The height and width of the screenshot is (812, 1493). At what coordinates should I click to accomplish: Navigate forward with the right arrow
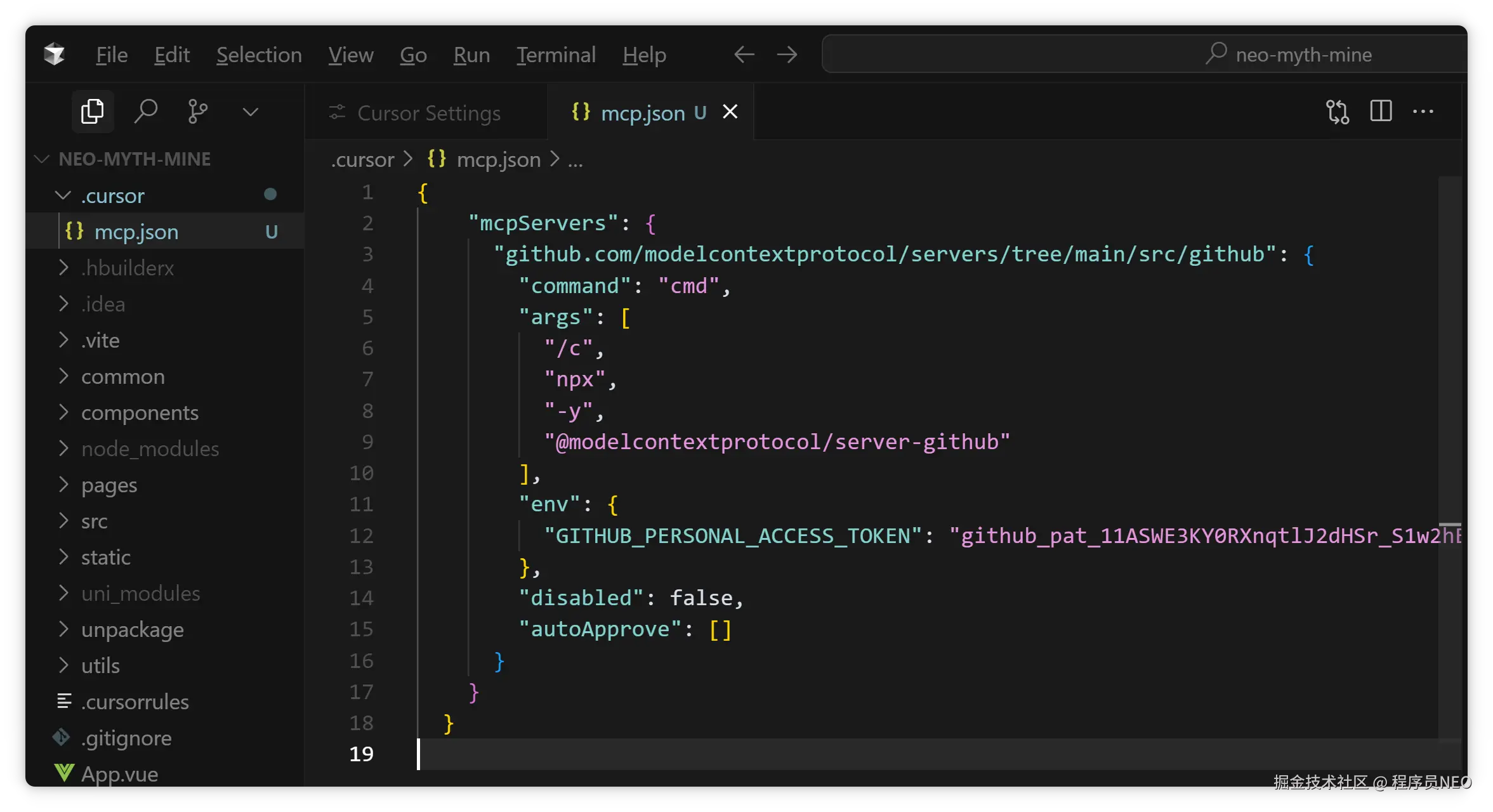[x=787, y=55]
